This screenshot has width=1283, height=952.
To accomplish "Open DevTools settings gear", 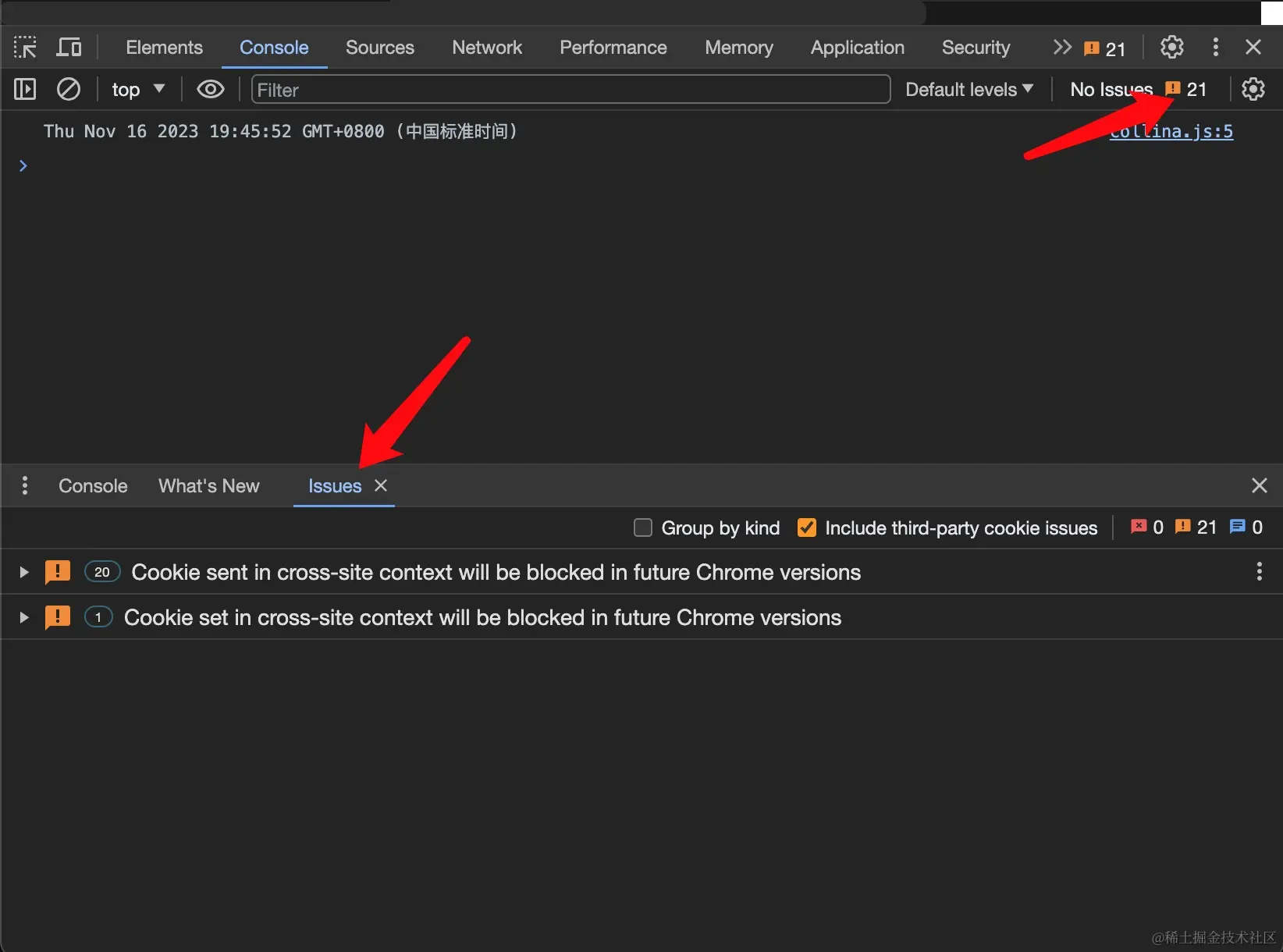I will click(x=1171, y=47).
